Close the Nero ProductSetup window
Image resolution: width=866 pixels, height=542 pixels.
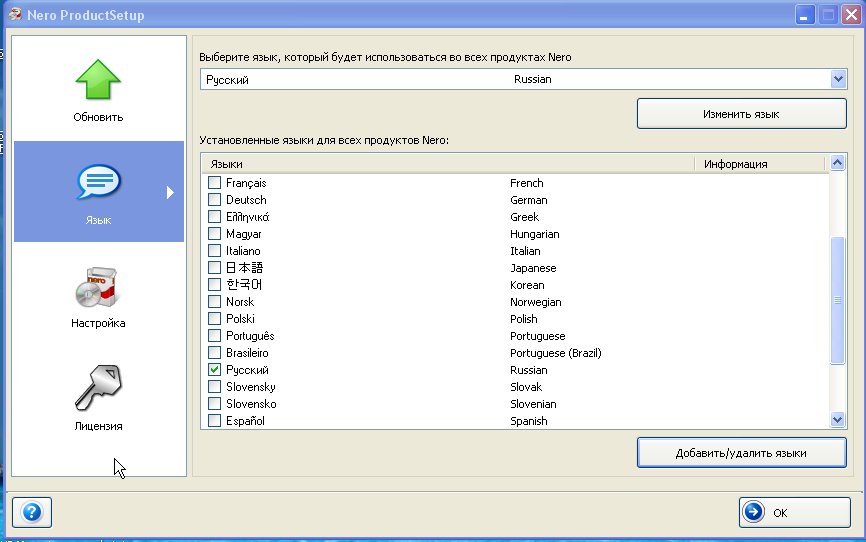[x=851, y=14]
